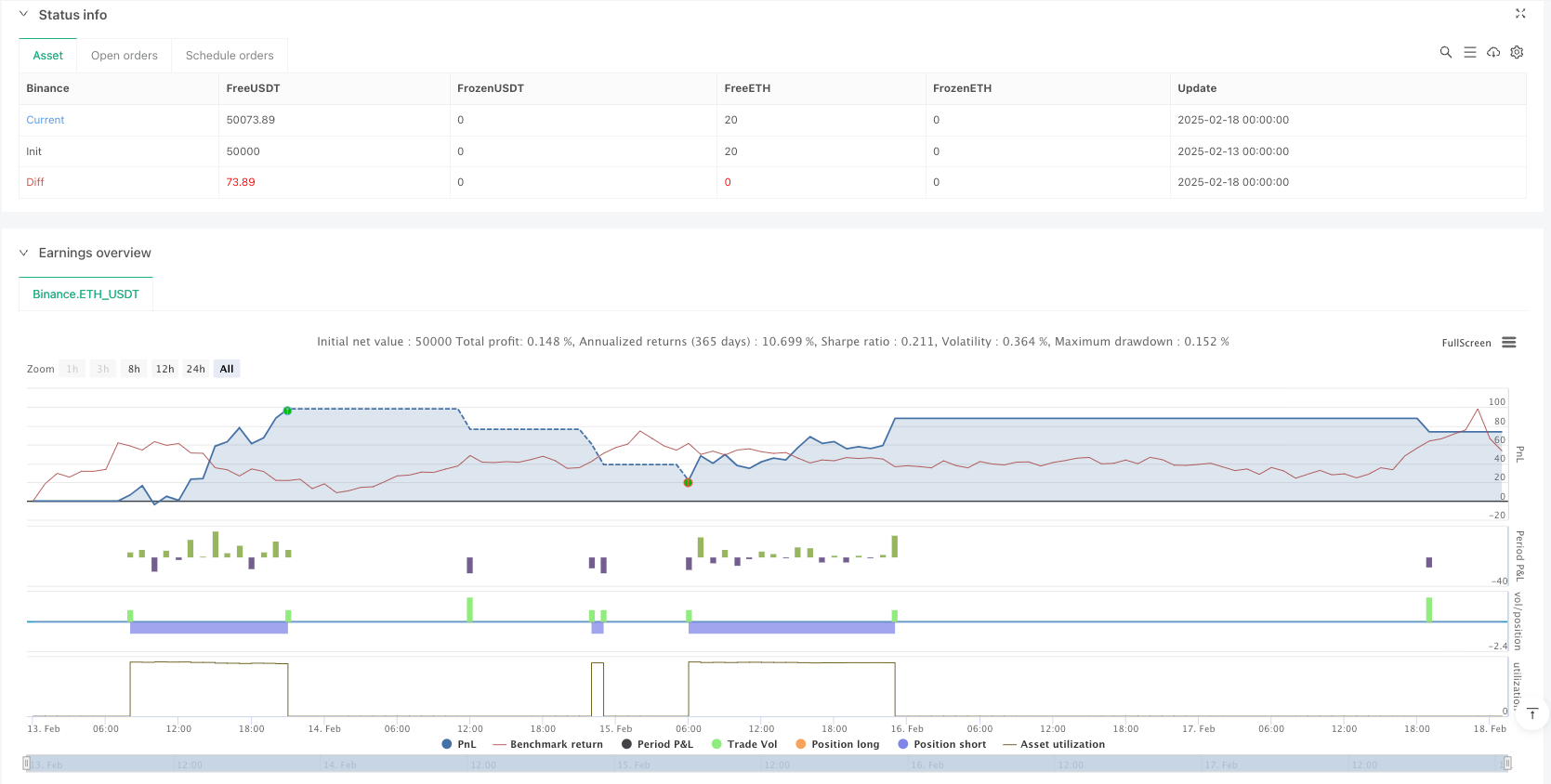This screenshot has width=1551, height=784.
Task: Click the Current link in the Binance column
Action: pyautogui.click(x=46, y=120)
